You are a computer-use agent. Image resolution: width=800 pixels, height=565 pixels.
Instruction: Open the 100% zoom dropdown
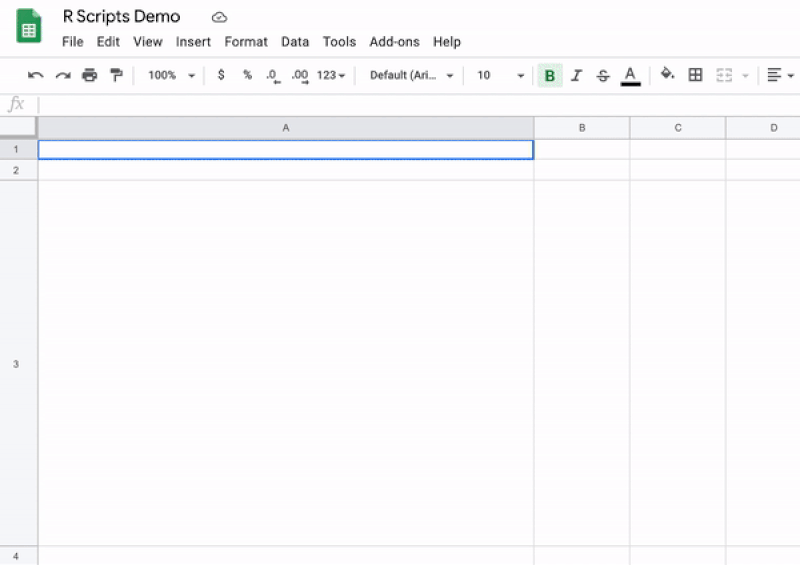(171, 75)
